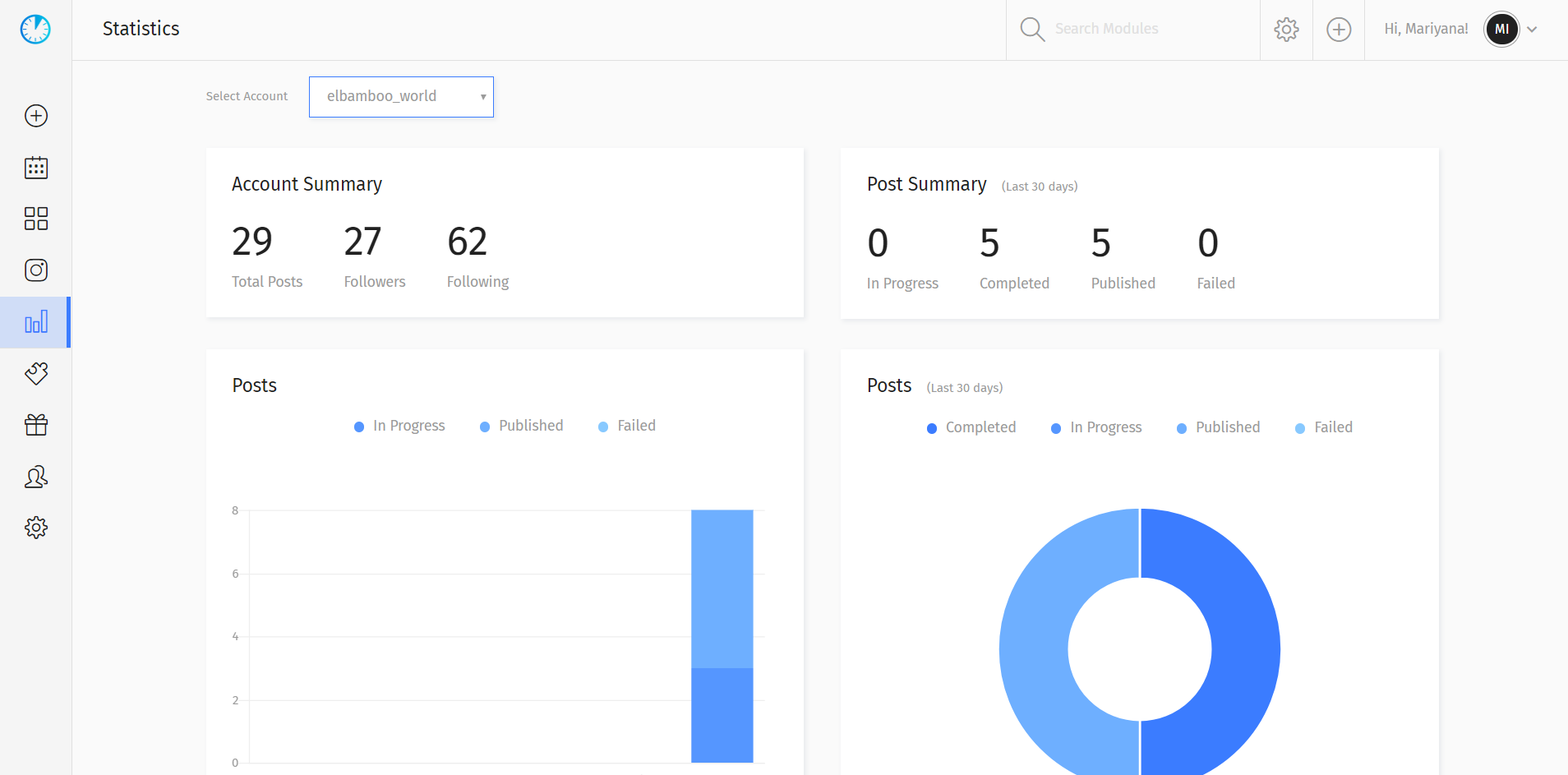Open the modules grid sidebar icon
This screenshot has height=775, width=1568.
36,219
